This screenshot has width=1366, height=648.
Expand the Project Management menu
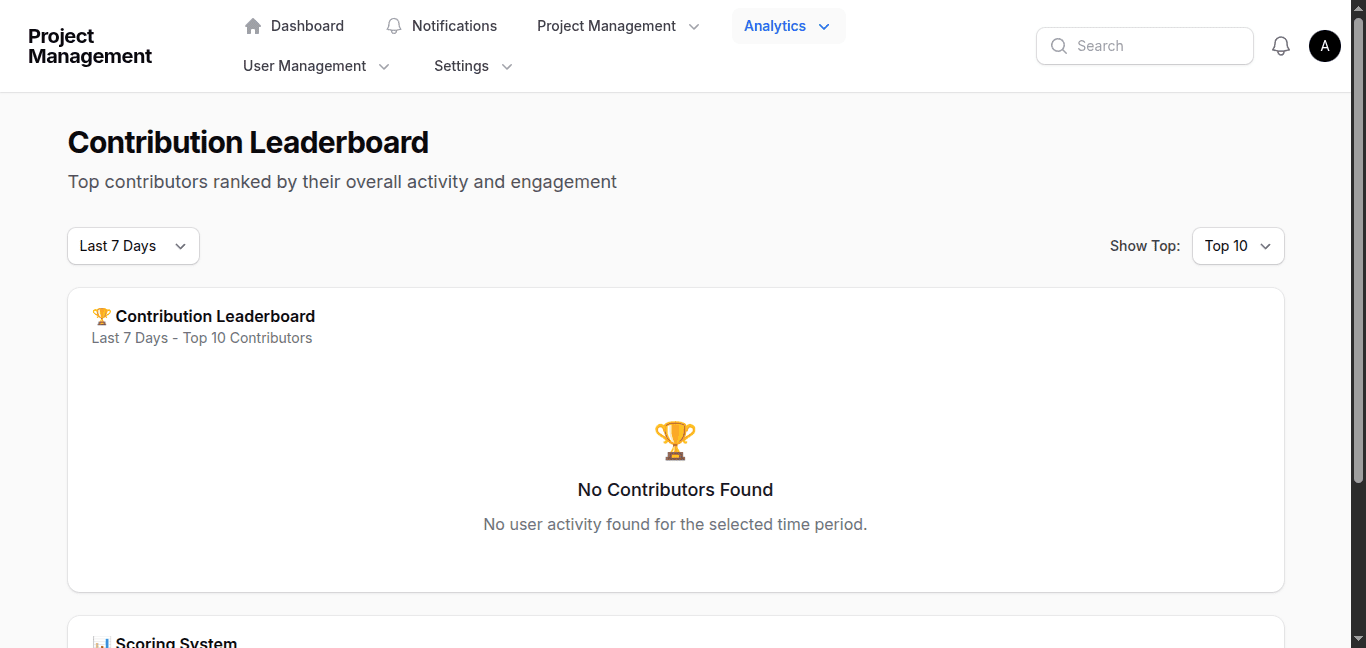click(x=617, y=25)
